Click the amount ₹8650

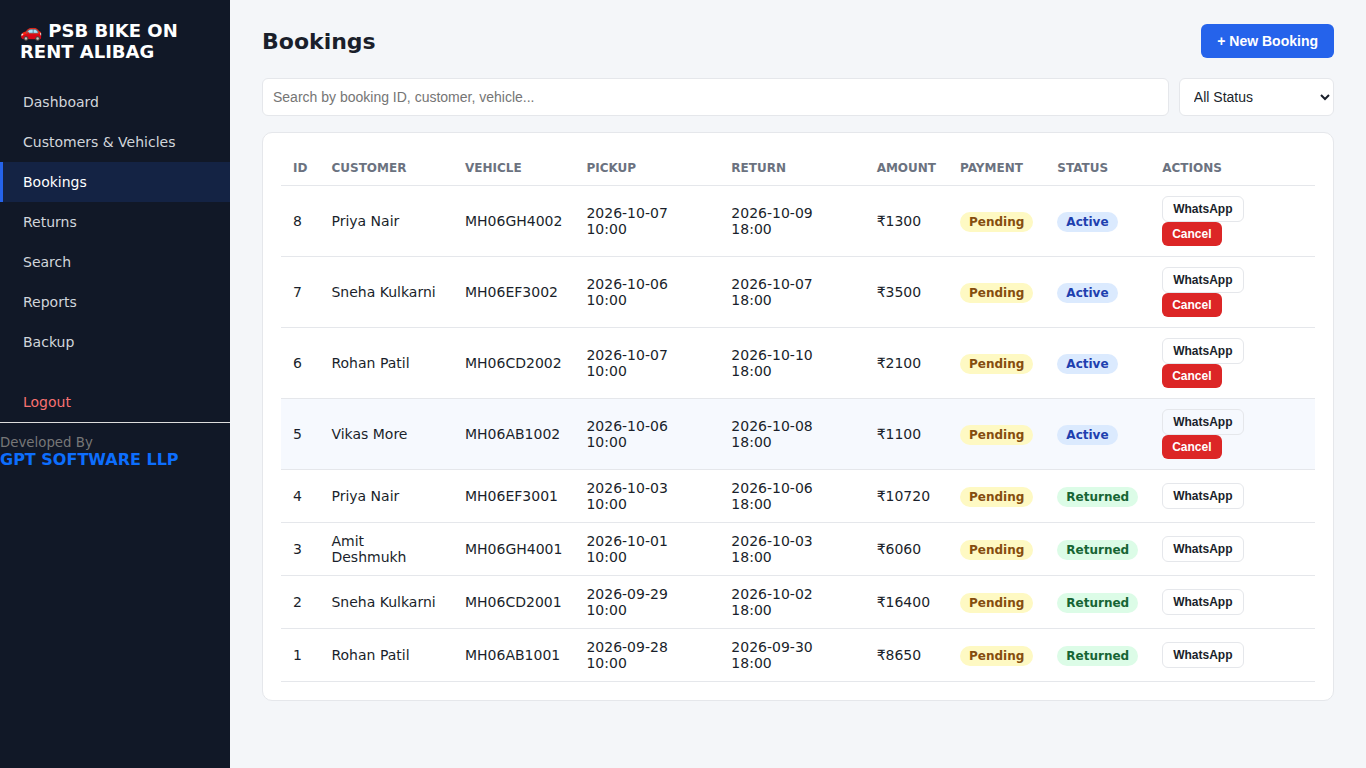point(899,655)
